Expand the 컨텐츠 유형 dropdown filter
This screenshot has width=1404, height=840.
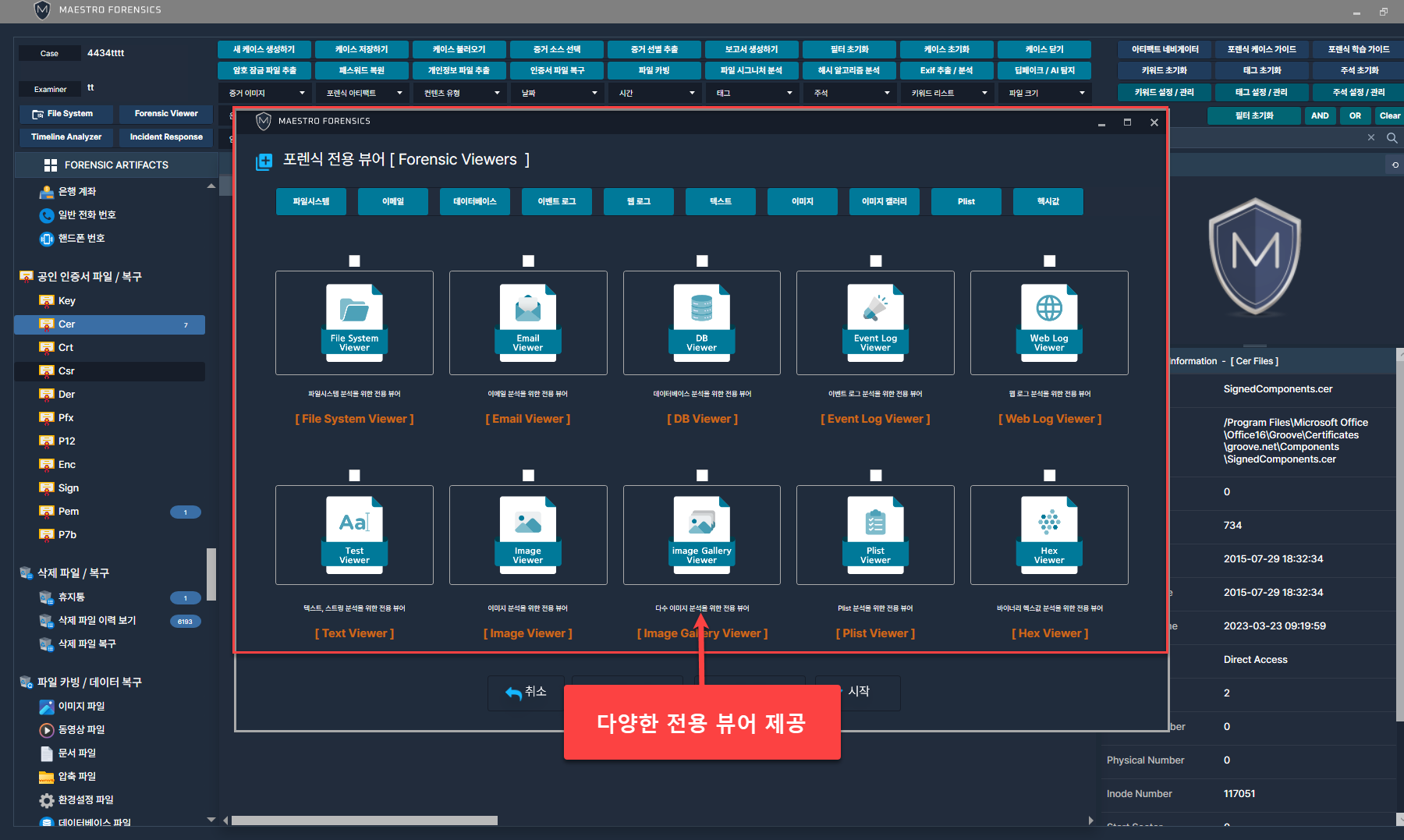460,93
